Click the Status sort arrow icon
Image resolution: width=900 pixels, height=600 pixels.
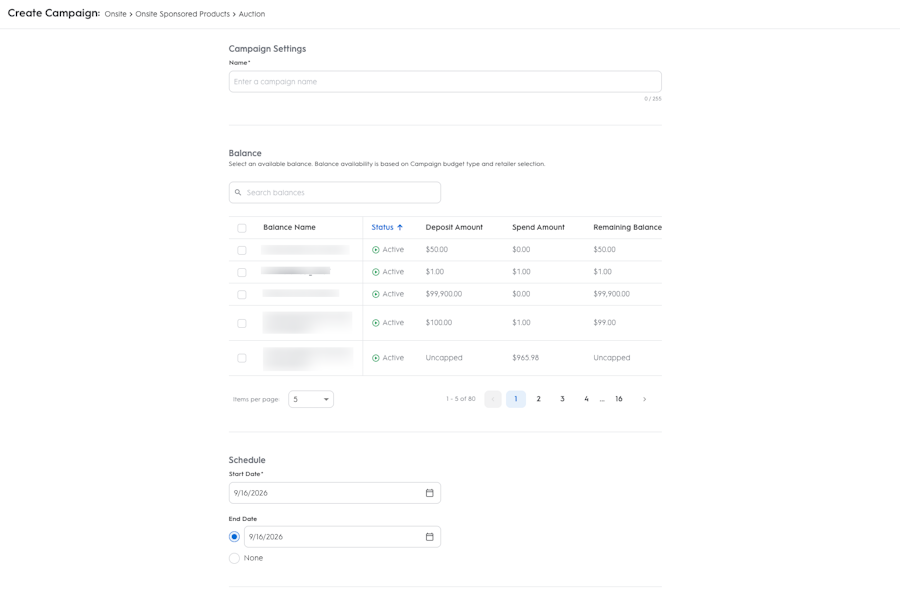tap(400, 227)
